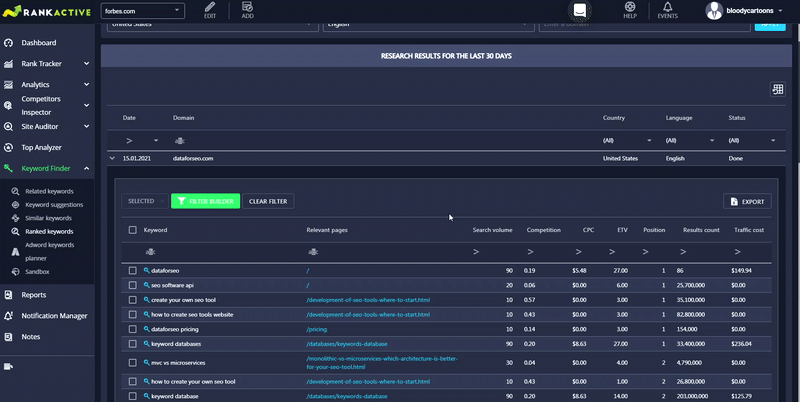Open the forbes.com project dropdown
This screenshot has height=402, width=800.
[x=143, y=11]
